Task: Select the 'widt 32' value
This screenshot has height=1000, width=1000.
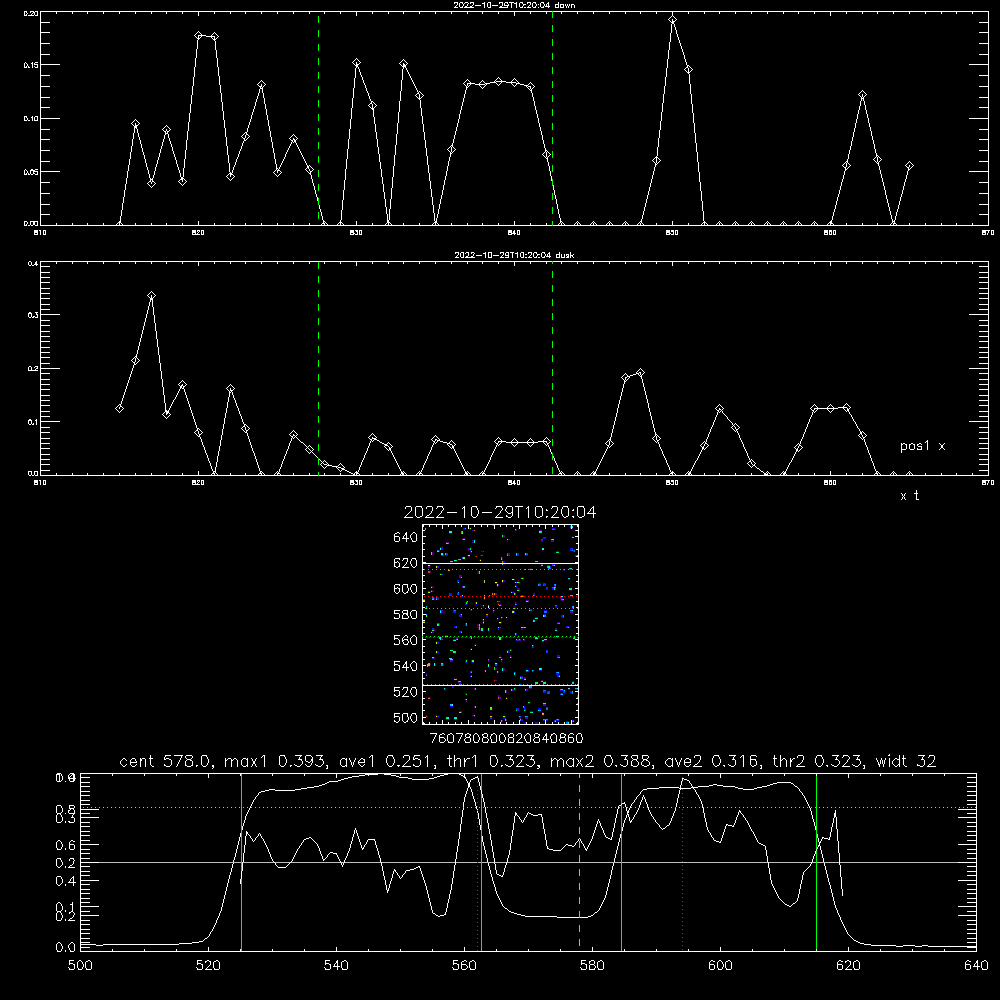Action: [x=906, y=761]
